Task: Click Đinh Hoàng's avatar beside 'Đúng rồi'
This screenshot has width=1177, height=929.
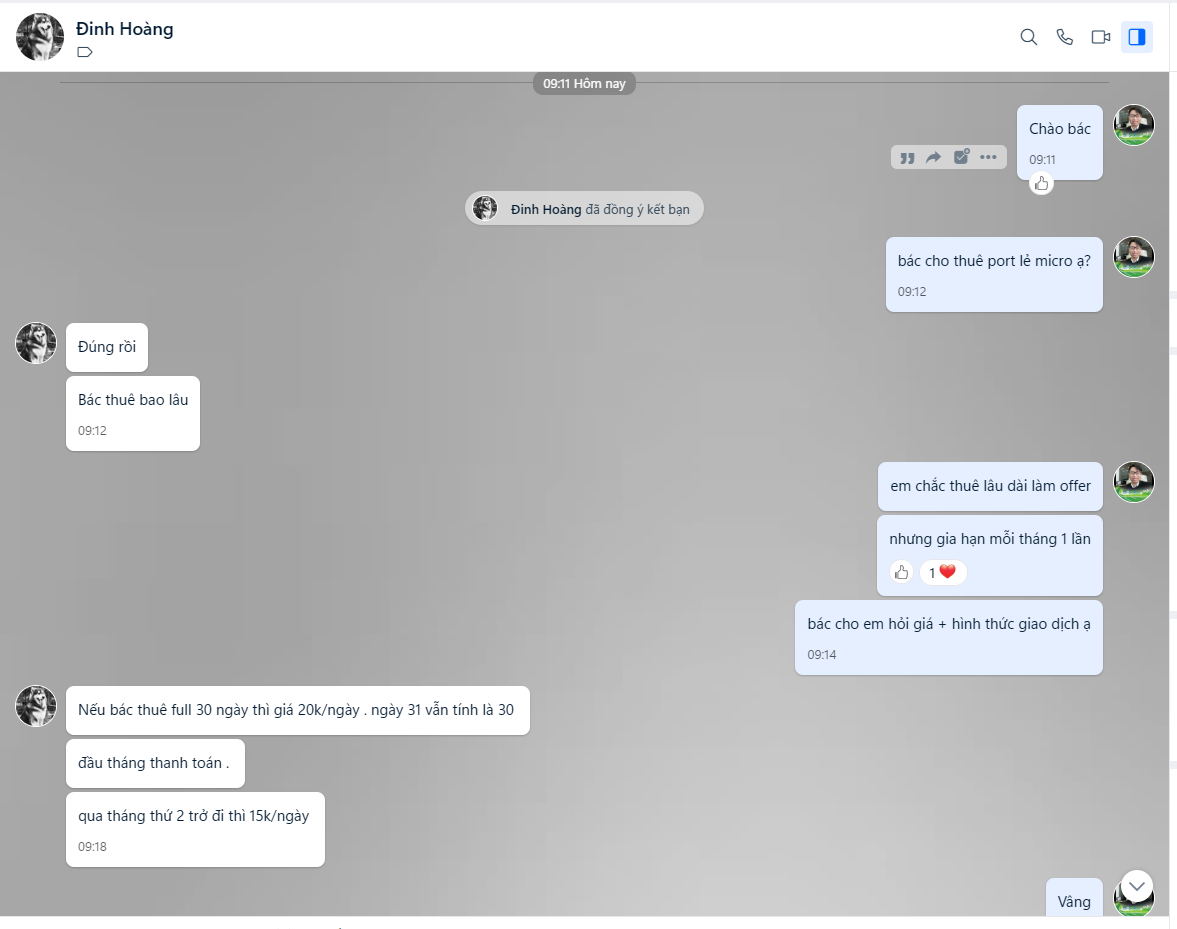Action: coord(36,343)
